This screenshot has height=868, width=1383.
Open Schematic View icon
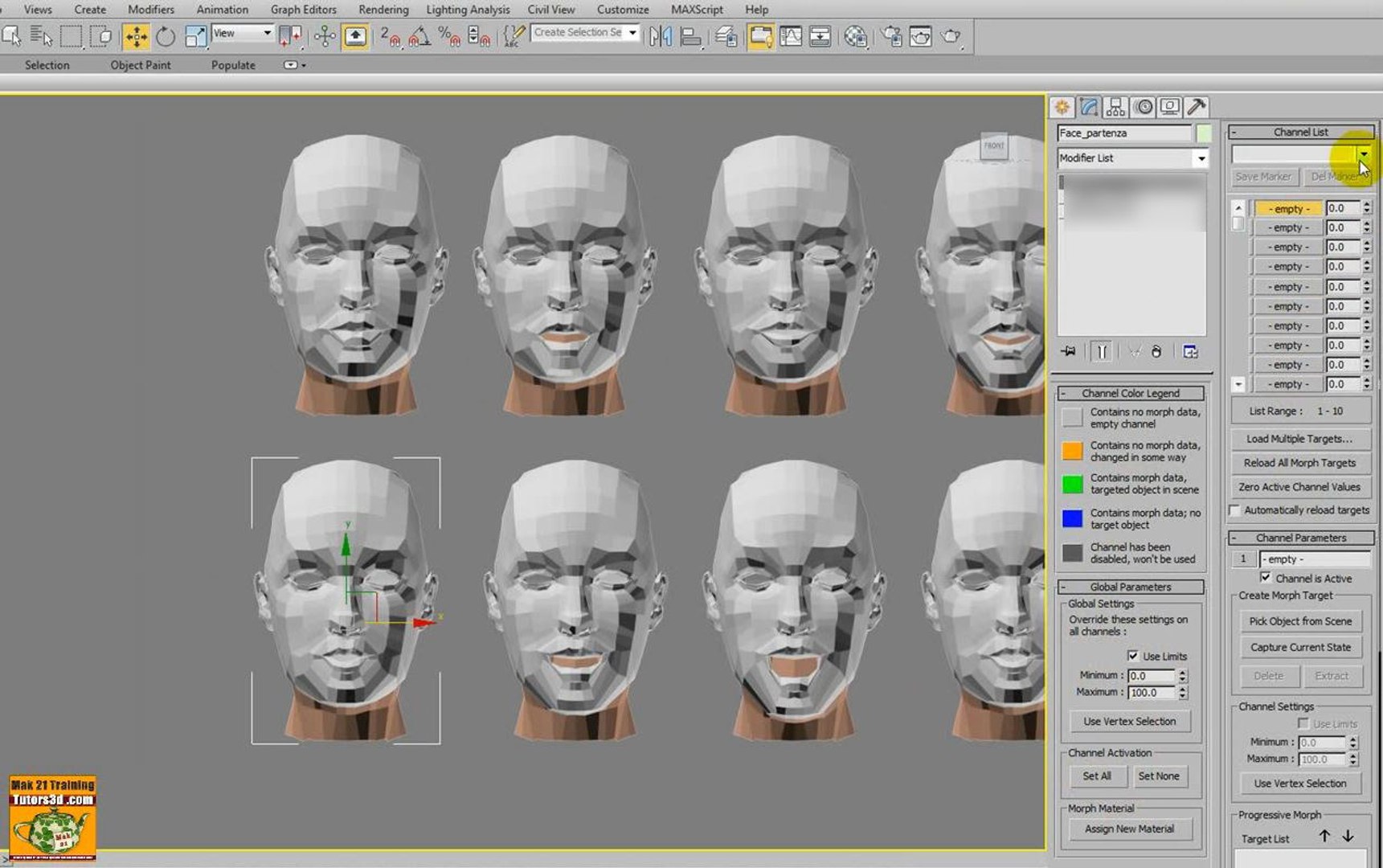click(x=820, y=36)
